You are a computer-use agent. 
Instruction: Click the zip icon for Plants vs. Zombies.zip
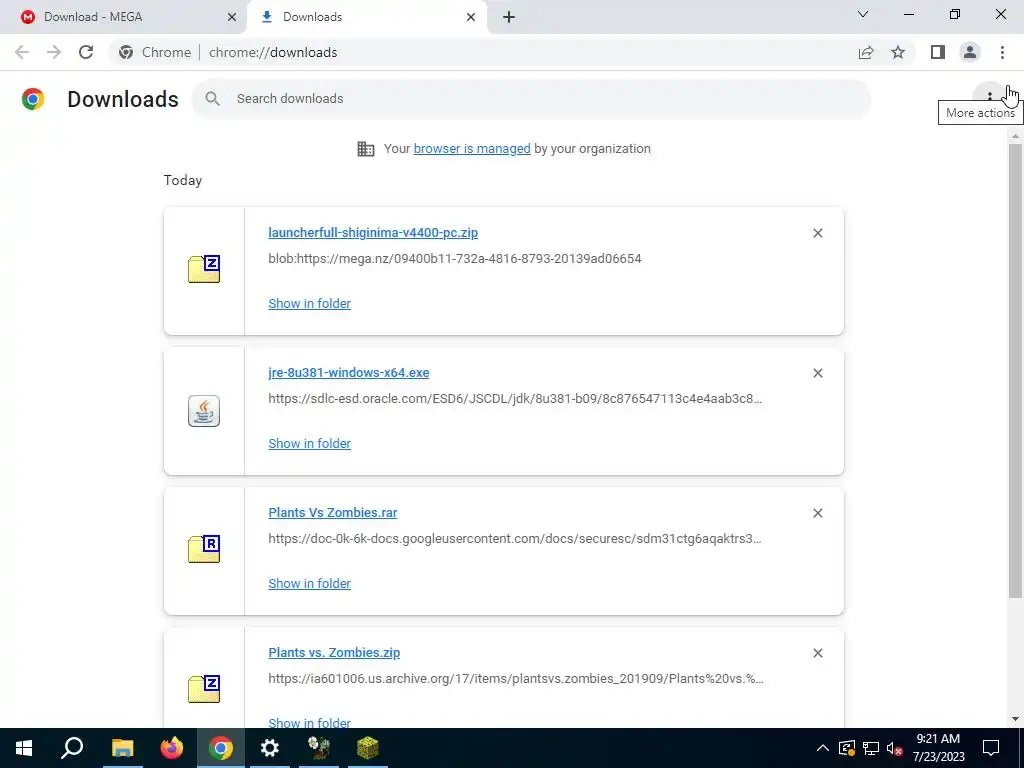(x=204, y=689)
